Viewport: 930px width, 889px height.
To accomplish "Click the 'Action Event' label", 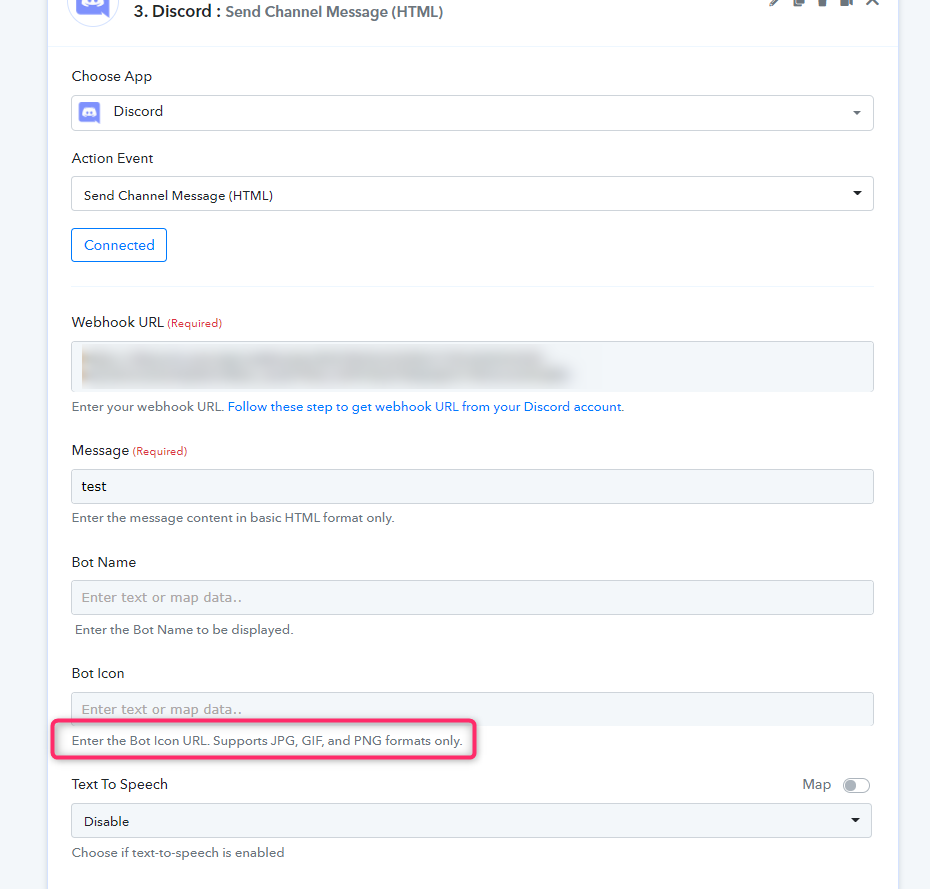I will click(x=112, y=158).
